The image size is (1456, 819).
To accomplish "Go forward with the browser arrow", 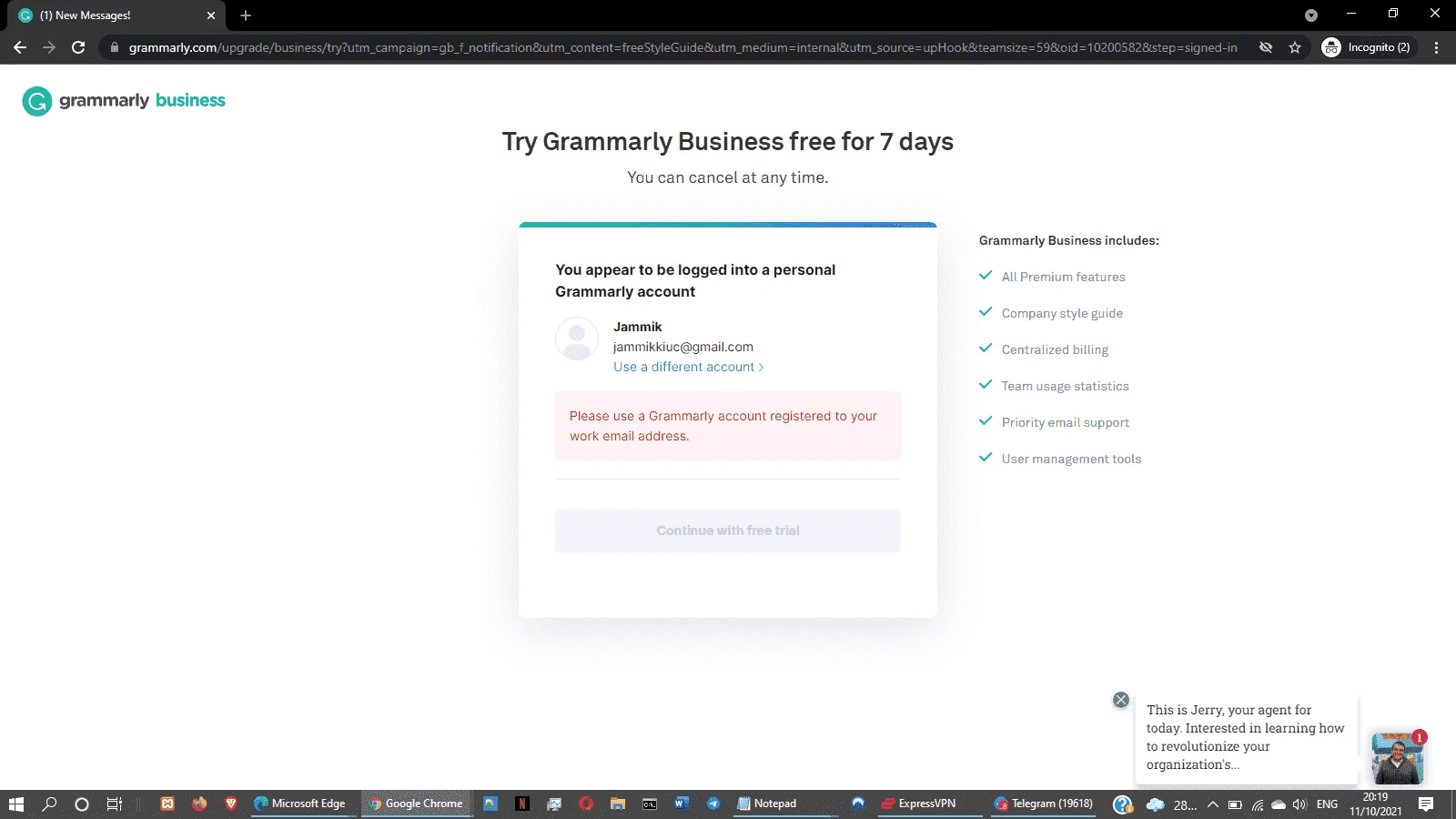I will click(49, 47).
